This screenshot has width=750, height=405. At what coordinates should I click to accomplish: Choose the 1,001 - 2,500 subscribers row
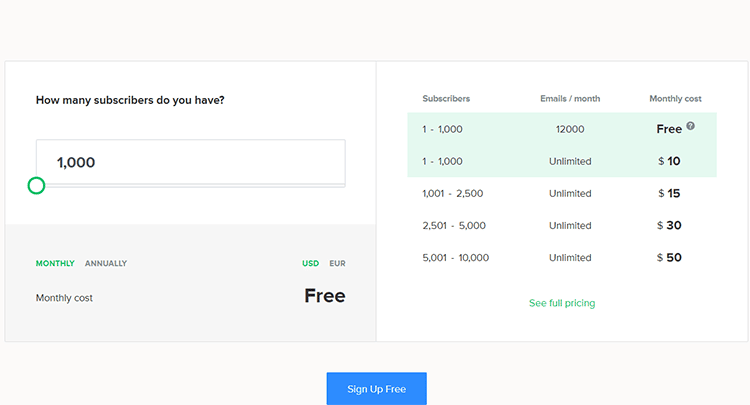pyautogui.click(x=561, y=193)
